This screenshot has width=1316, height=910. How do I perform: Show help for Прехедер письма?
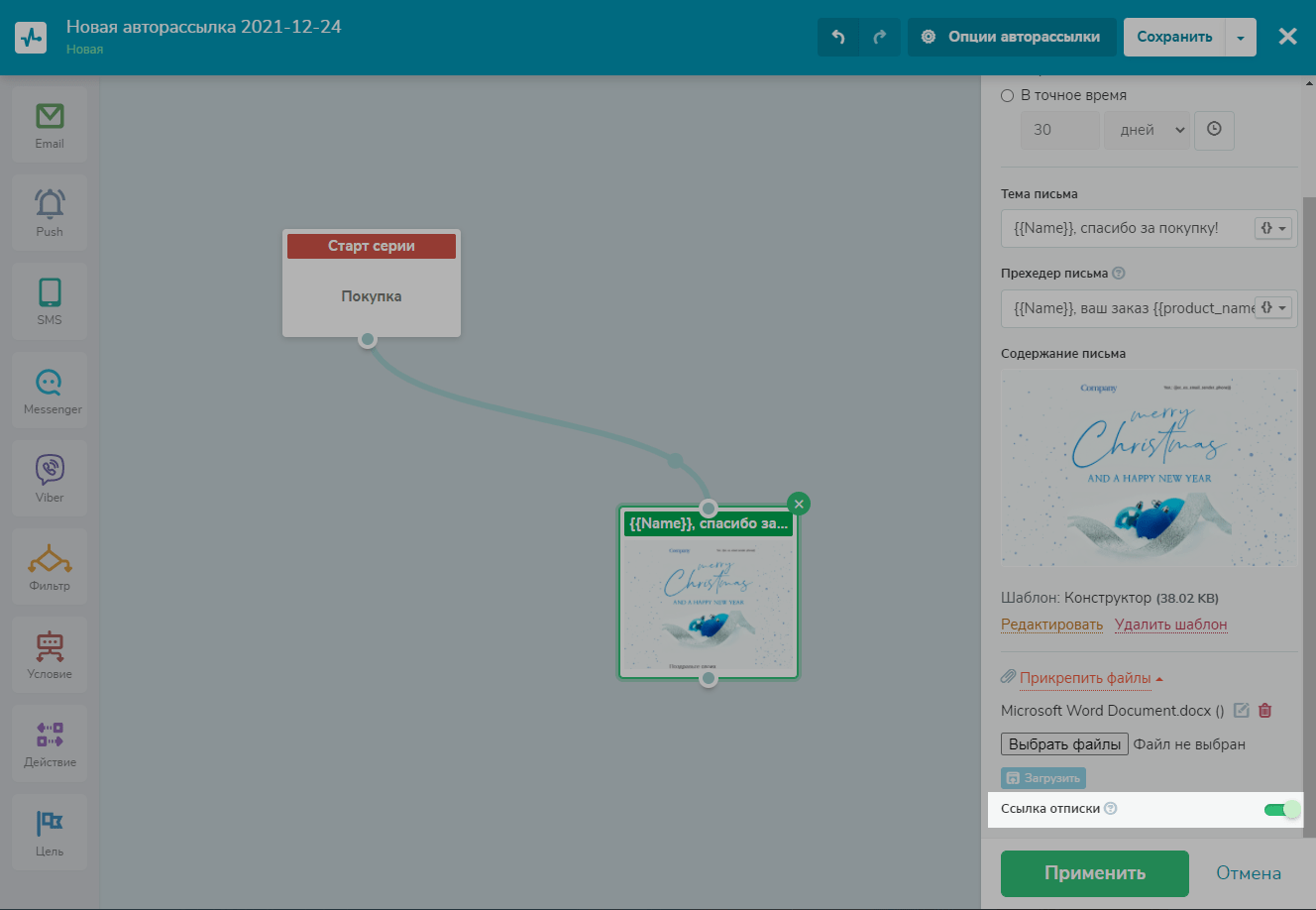(x=1119, y=274)
